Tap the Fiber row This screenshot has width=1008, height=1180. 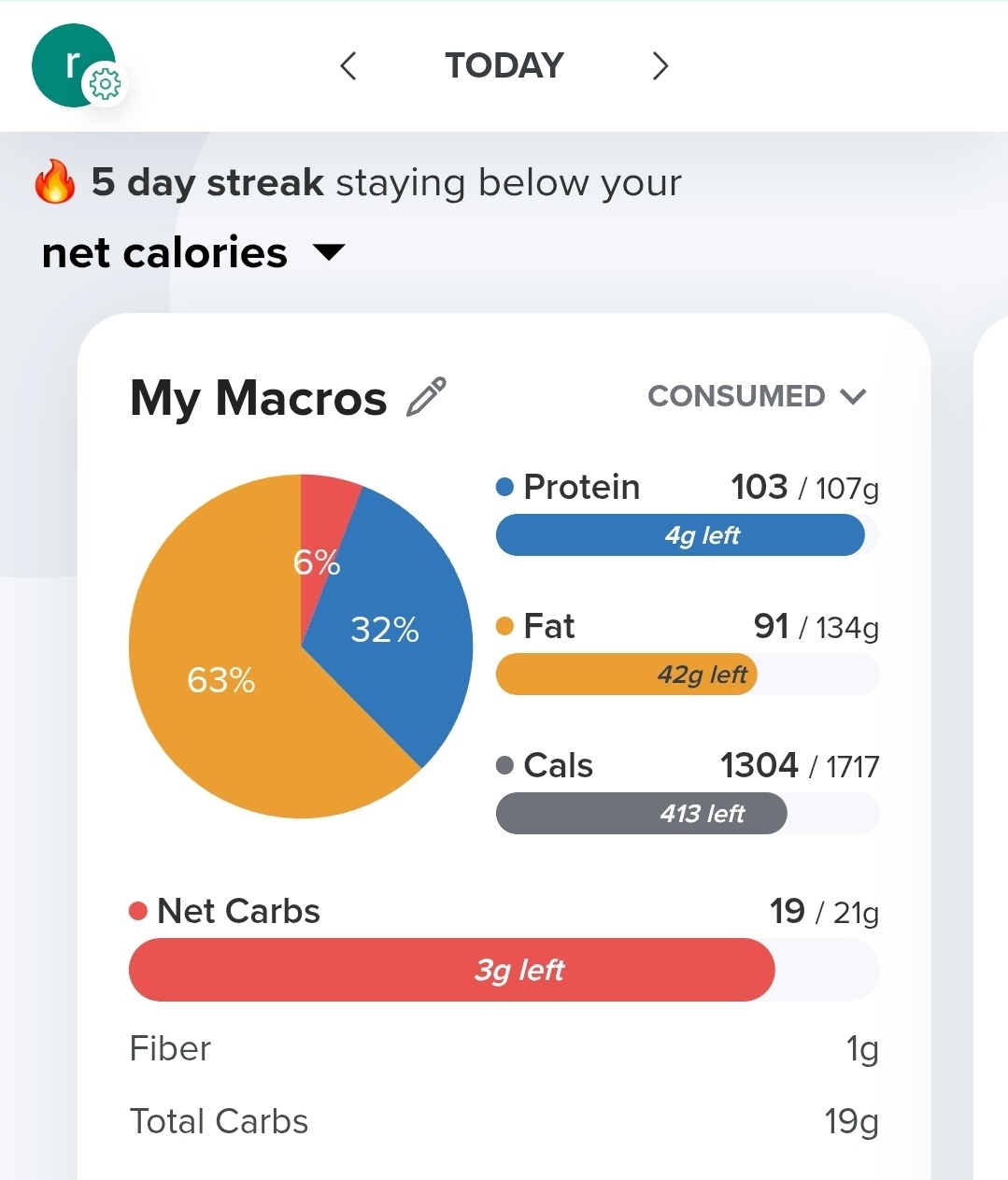click(x=504, y=1049)
